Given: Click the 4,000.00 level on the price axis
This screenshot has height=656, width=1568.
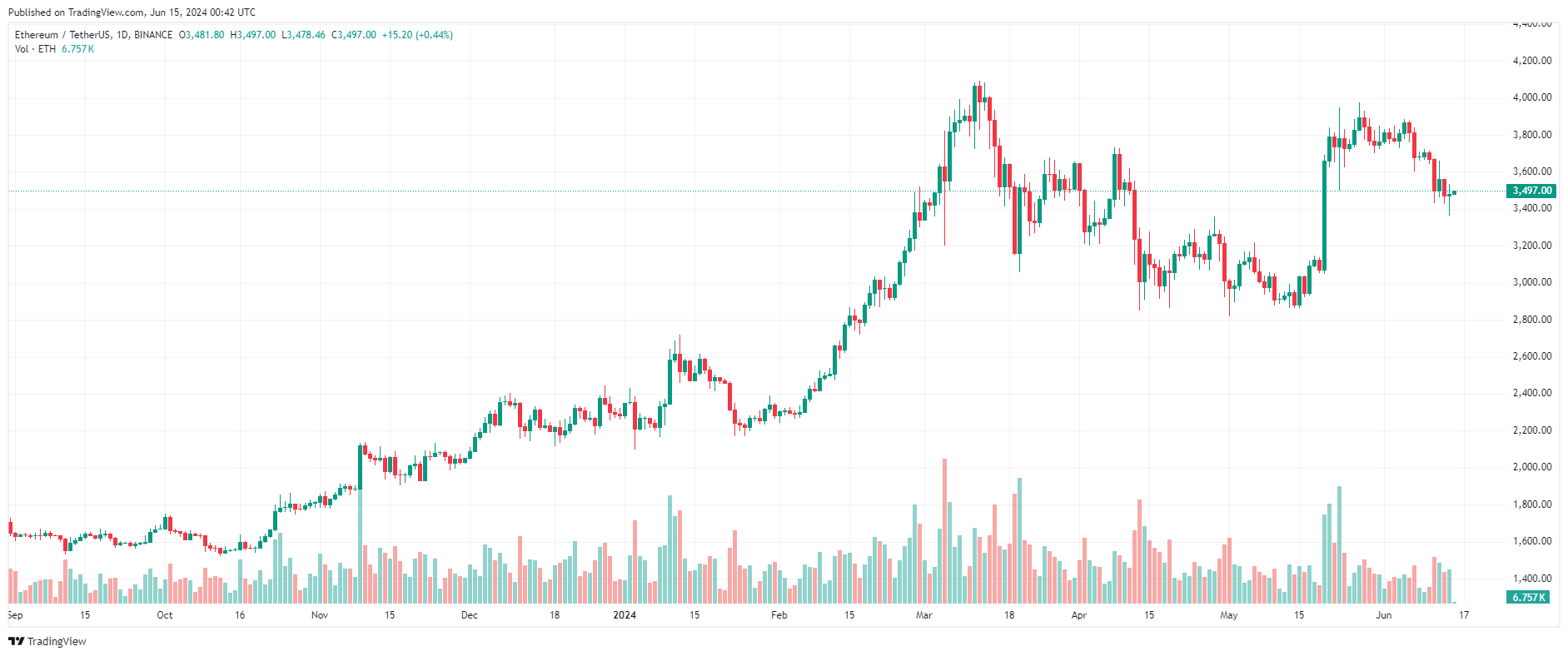Looking at the screenshot, I should pos(1532,97).
